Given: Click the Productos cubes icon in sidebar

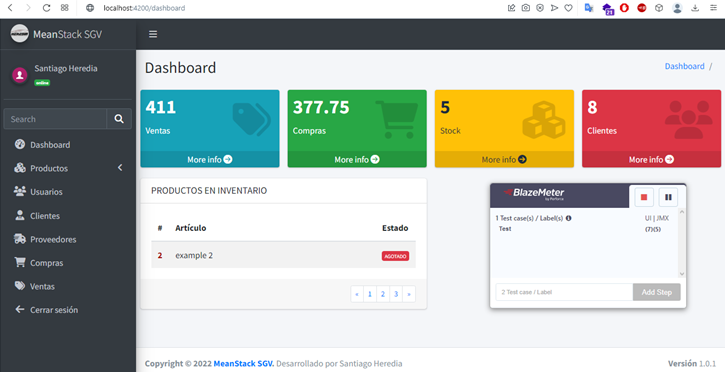Looking at the screenshot, I should tap(20, 168).
